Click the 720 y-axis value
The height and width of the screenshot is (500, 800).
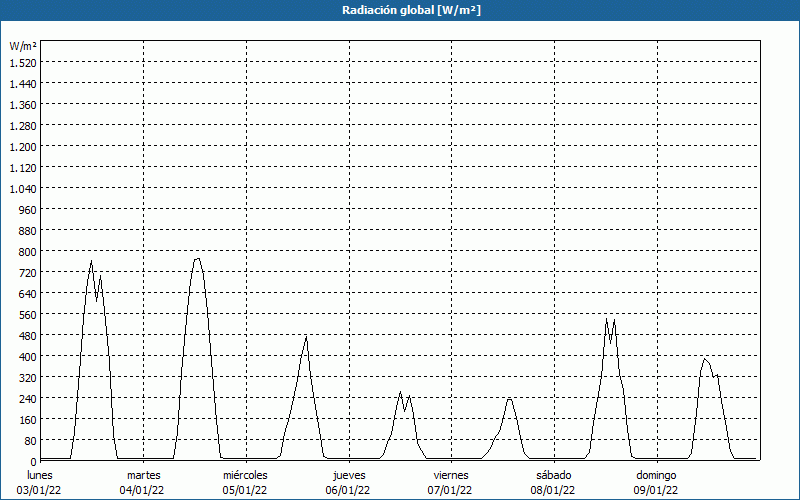coord(28,272)
